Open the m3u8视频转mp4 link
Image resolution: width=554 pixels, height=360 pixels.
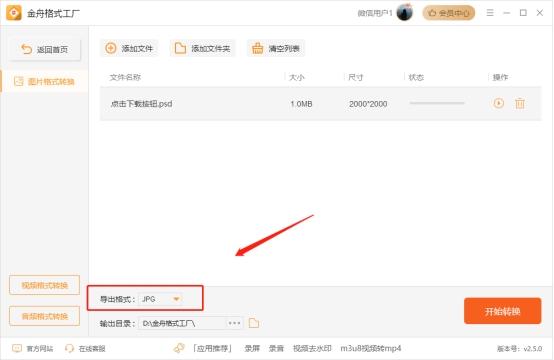pos(371,349)
